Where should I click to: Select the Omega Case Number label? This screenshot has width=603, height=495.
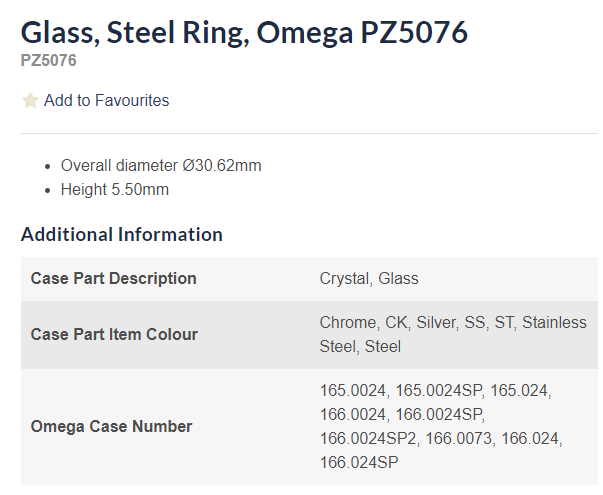point(111,427)
